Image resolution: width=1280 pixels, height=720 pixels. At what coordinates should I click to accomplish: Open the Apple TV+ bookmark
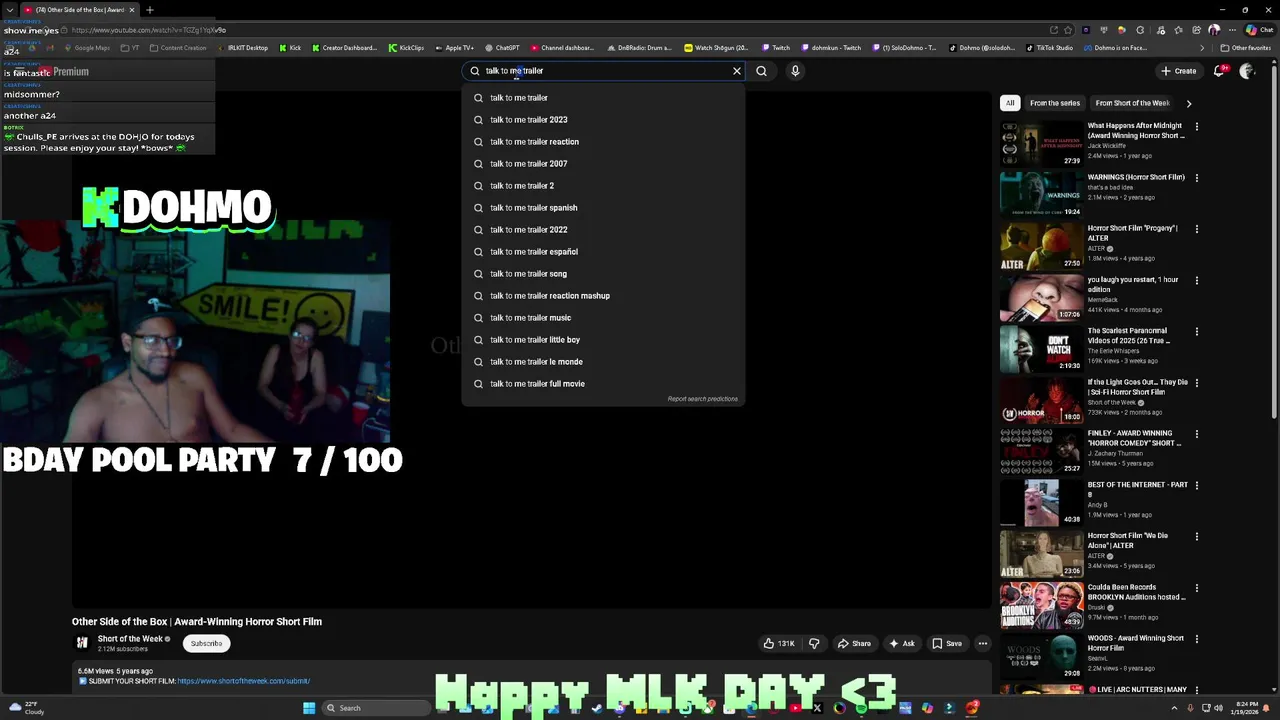click(x=454, y=48)
